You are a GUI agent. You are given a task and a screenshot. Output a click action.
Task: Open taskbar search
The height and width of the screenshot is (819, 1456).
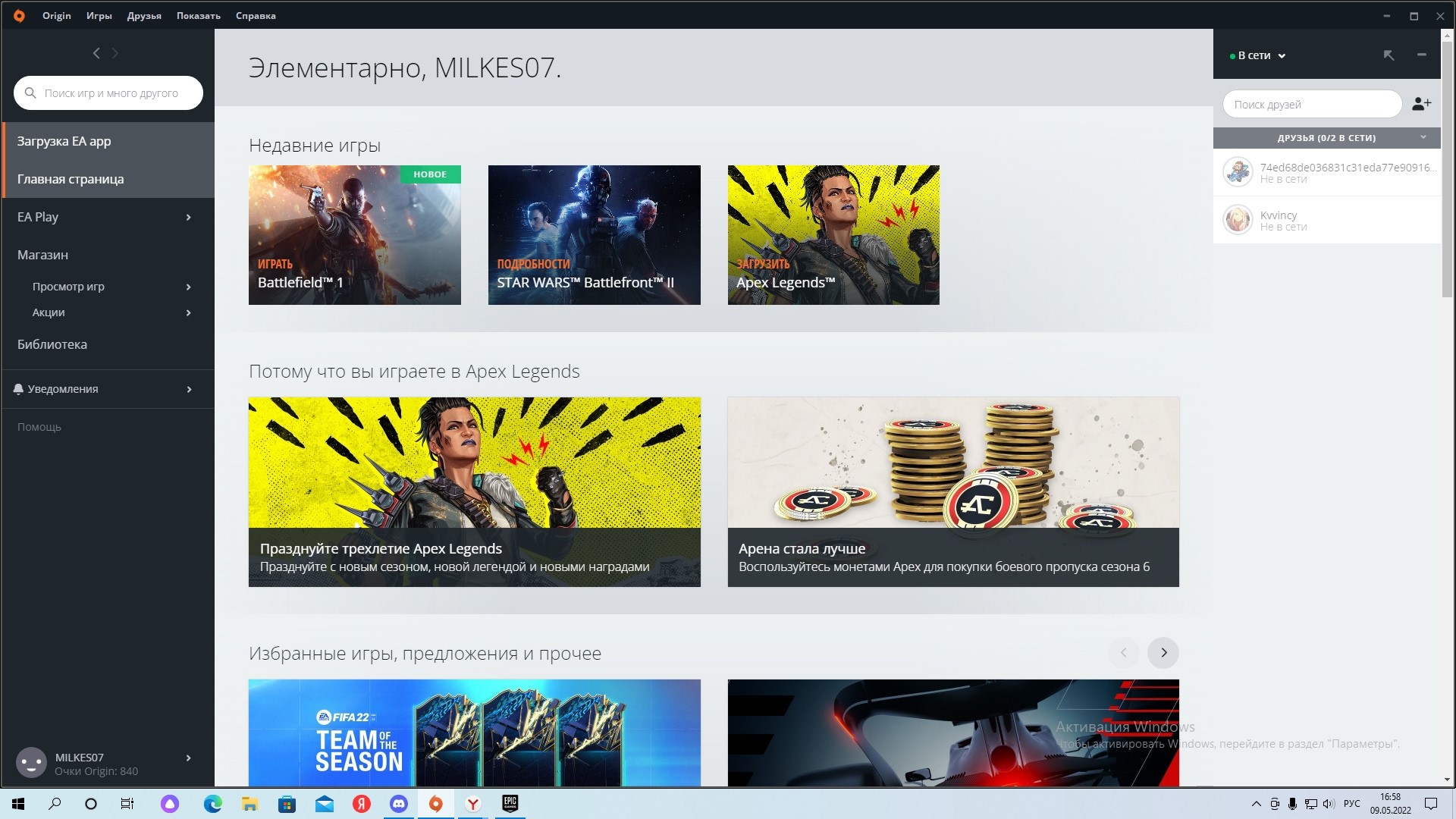coord(55,804)
